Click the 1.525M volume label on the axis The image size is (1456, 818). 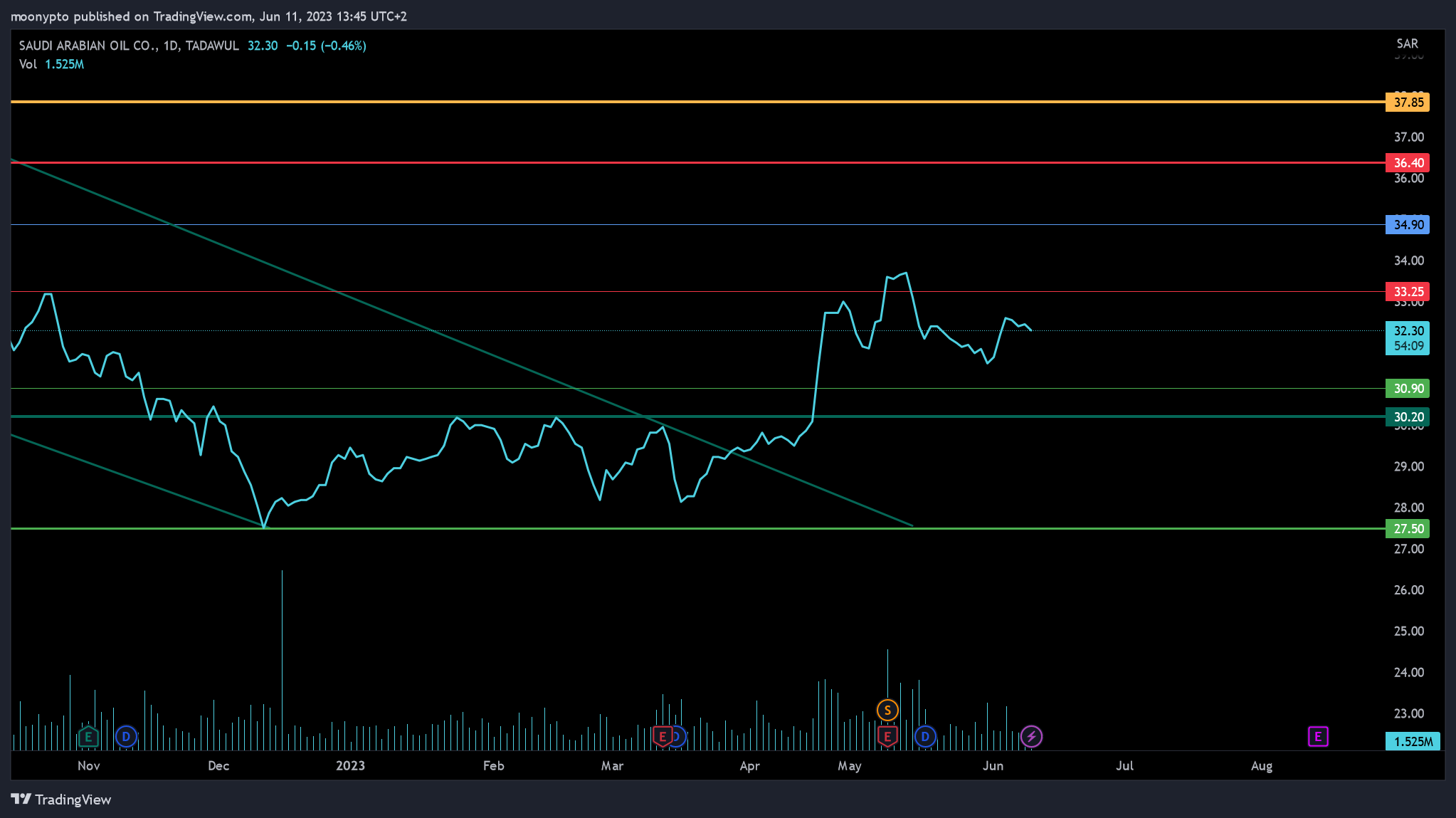point(1413,741)
